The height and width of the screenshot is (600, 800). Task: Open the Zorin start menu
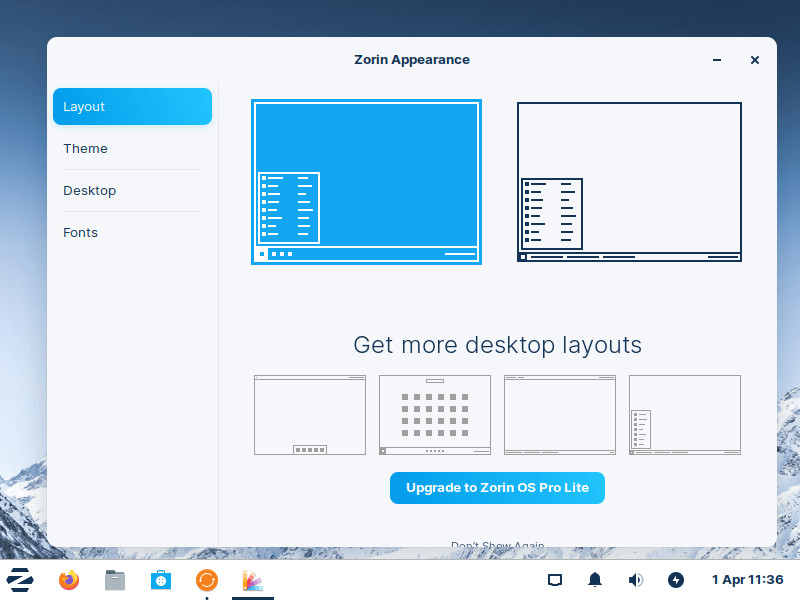(20, 580)
